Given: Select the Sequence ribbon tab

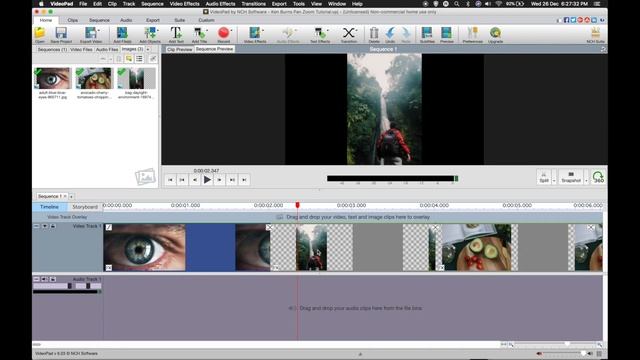Looking at the screenshot, I should tap(99, 20).
